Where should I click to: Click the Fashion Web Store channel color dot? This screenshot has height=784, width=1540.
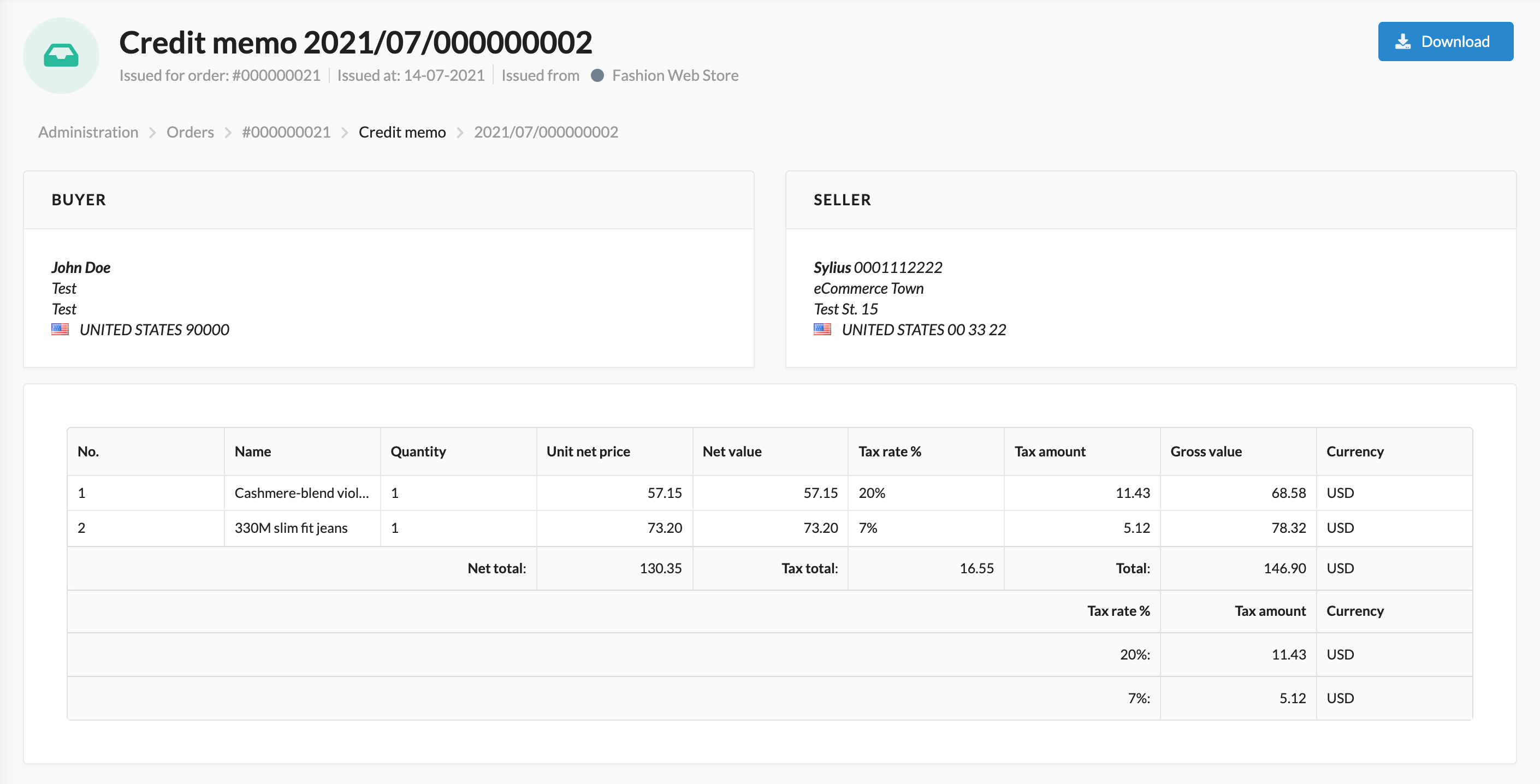(597, 75)
